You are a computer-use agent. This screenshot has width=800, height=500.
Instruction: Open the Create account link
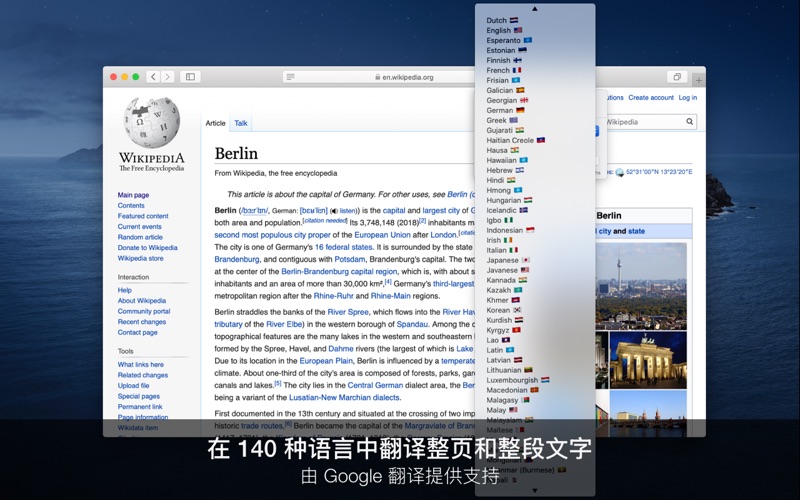[651, 97]
